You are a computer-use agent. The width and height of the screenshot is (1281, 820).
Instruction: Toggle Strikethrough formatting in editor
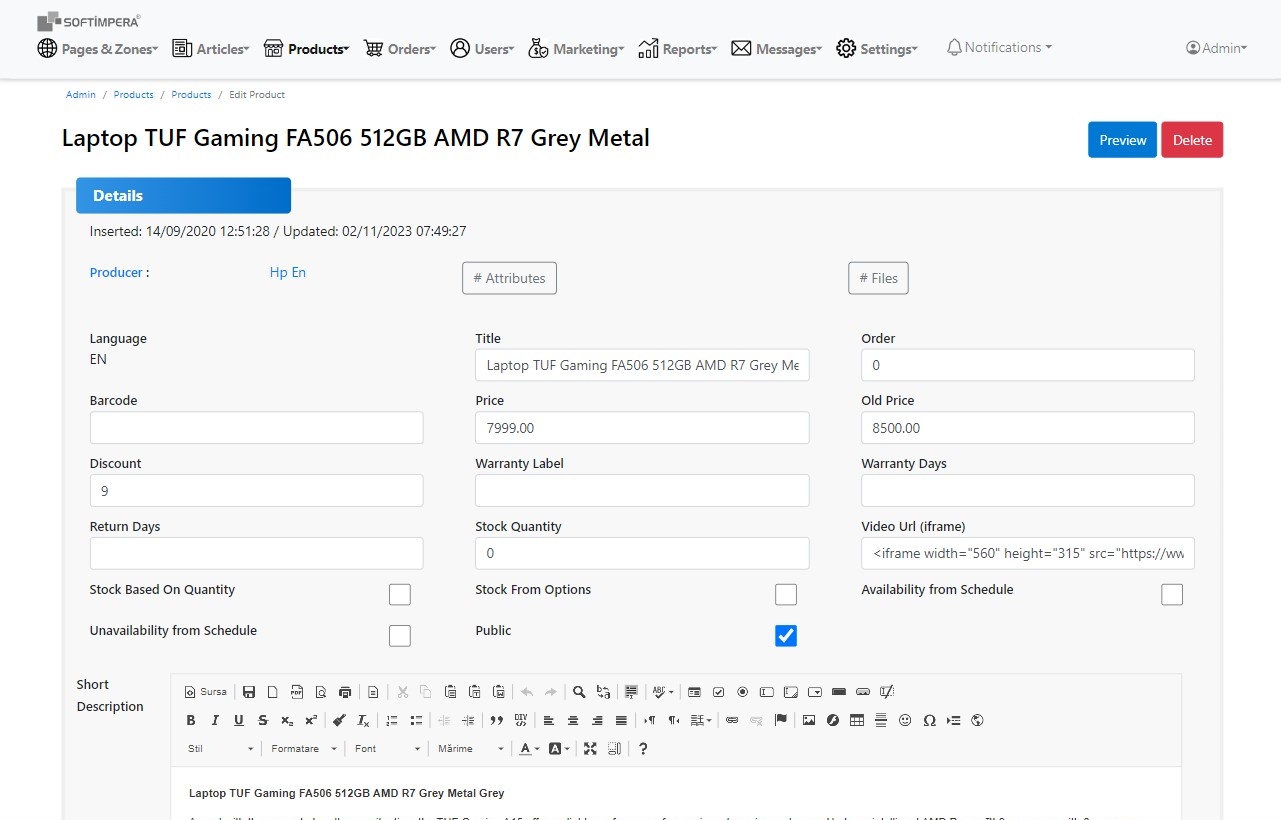[x=263, y=720]
